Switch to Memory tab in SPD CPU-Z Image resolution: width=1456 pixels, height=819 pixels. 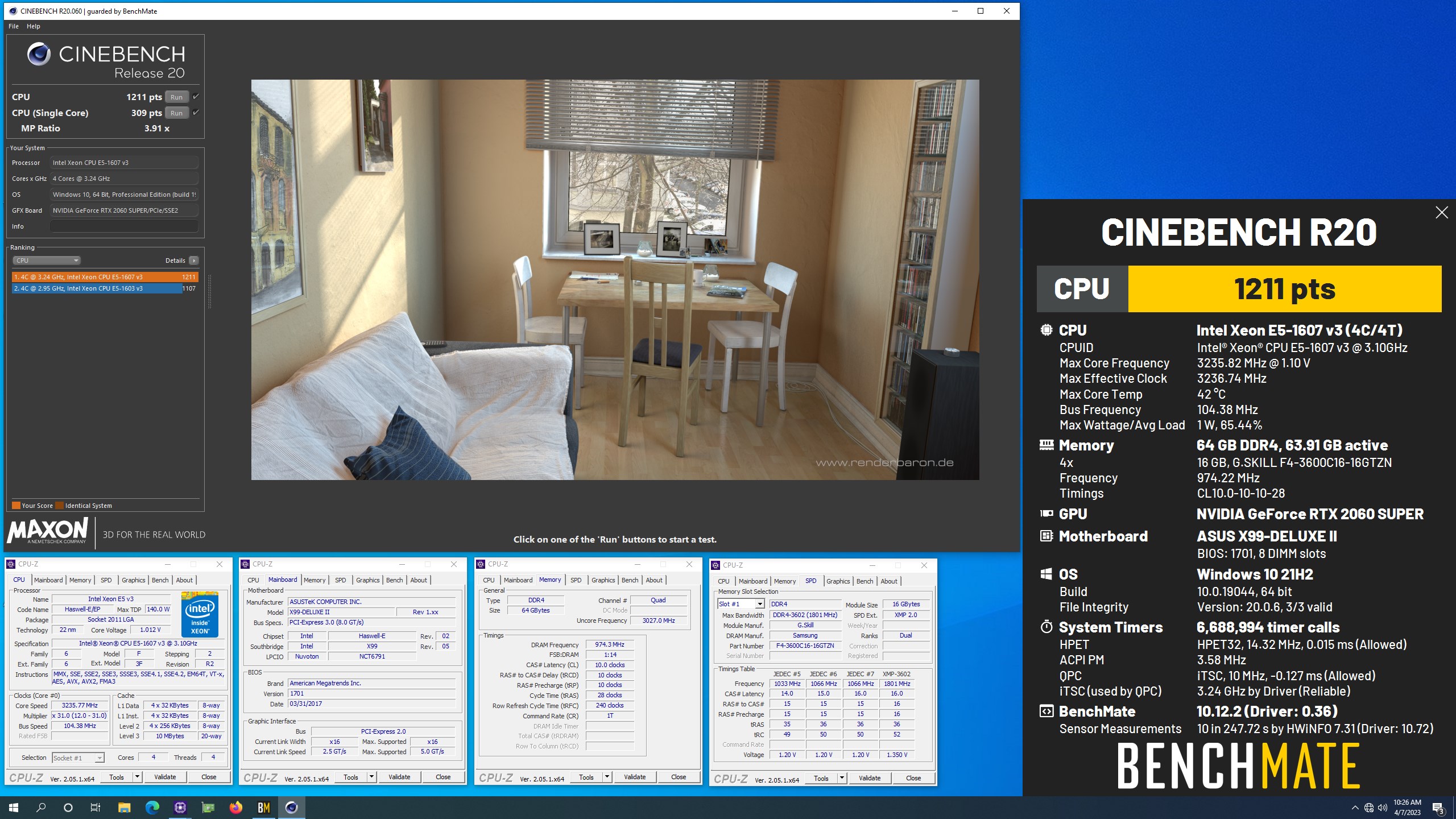785,581
